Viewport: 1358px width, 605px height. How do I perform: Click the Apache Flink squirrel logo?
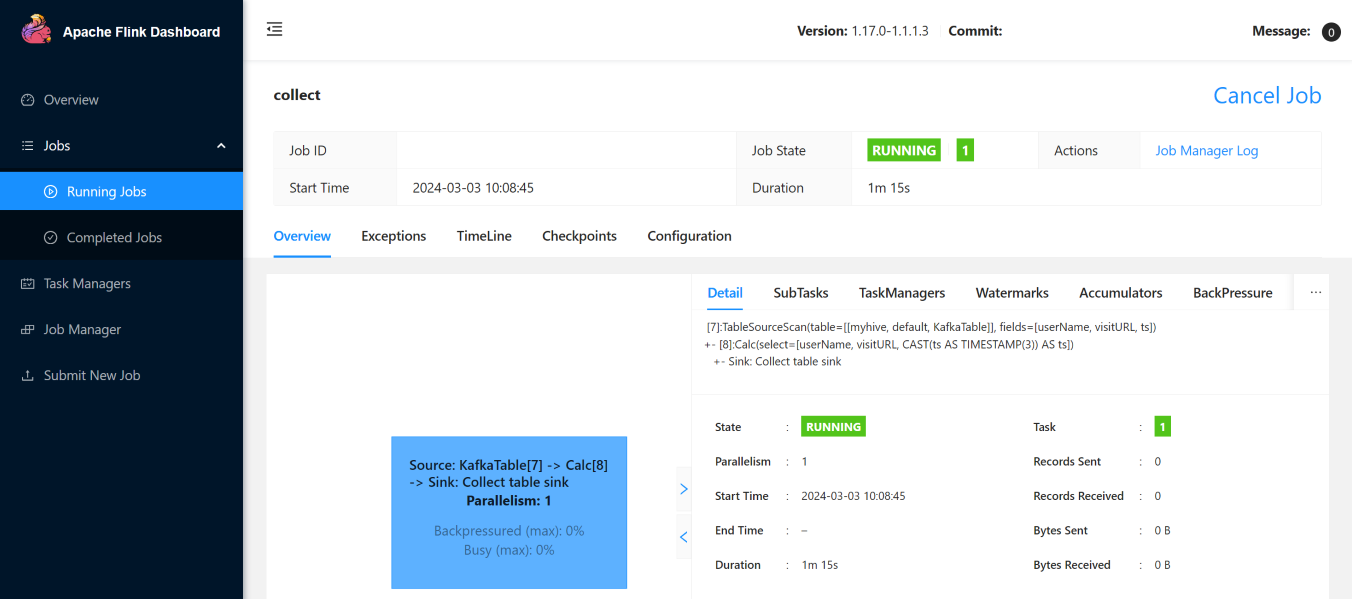click(x=36, y=30)
